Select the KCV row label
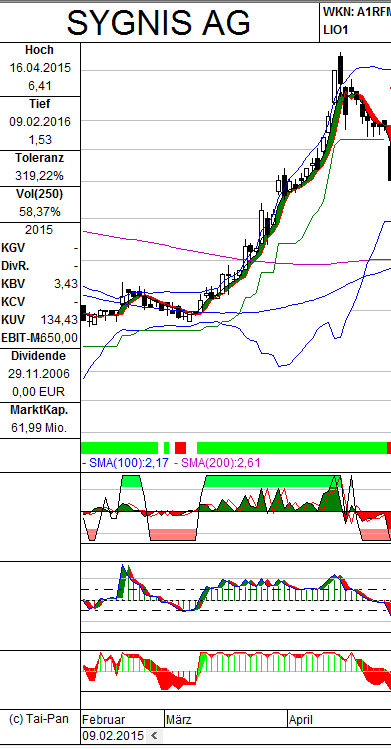The height and width of the screenshot is (749, 391). 13,302
